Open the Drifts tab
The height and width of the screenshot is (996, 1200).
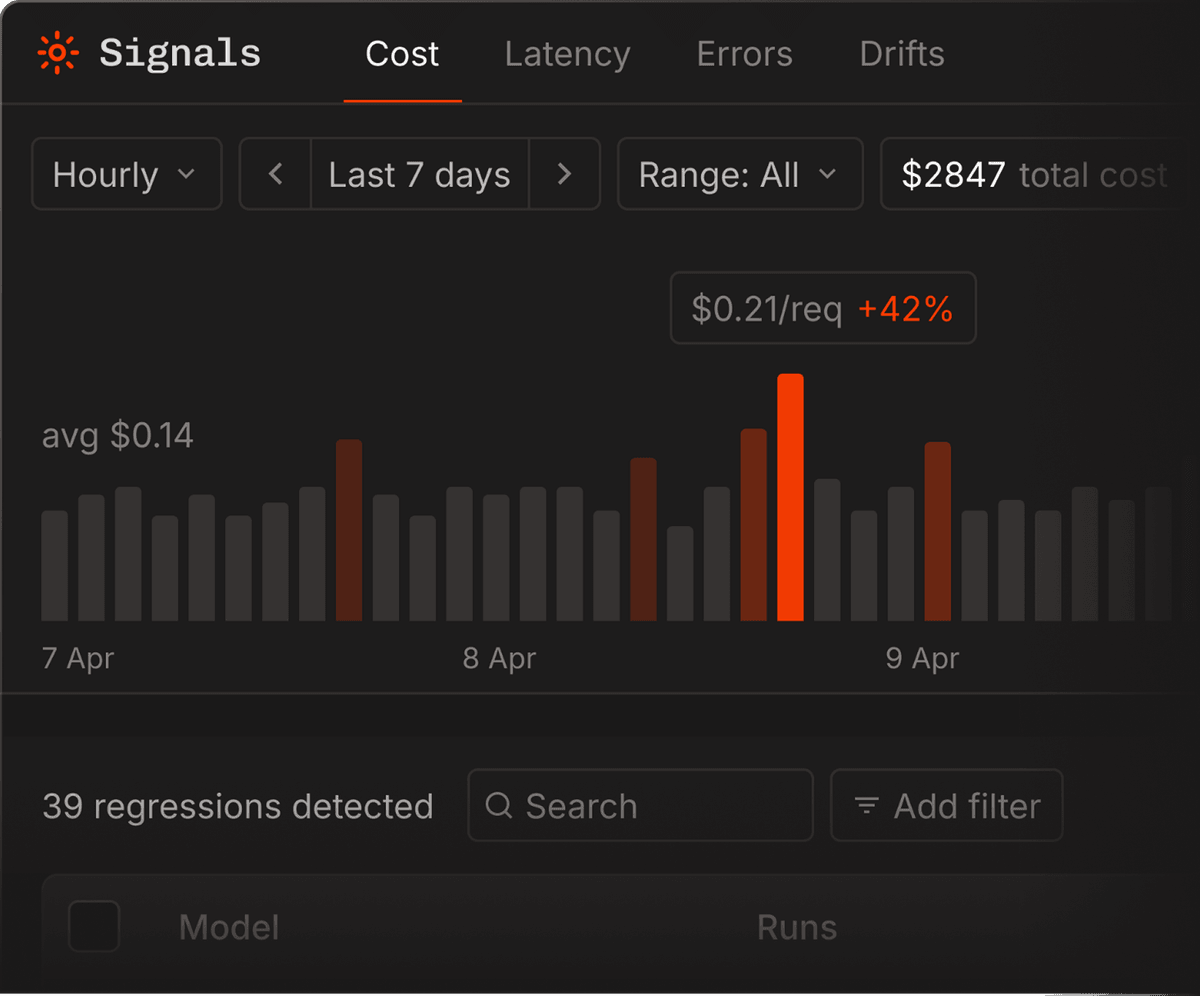tap(901, 54)
